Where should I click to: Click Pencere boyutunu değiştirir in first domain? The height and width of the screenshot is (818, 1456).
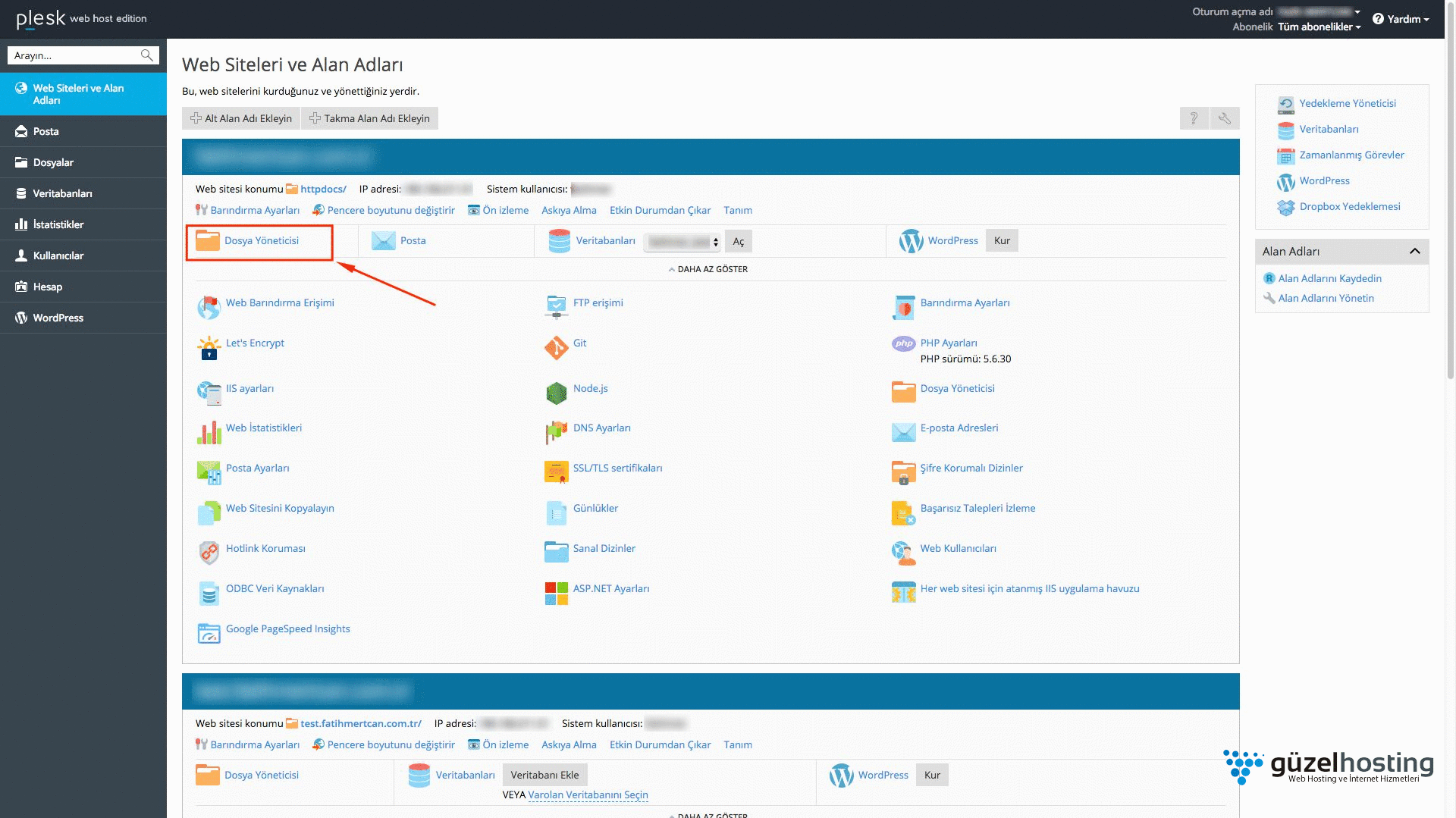click(x=391, y=210)
